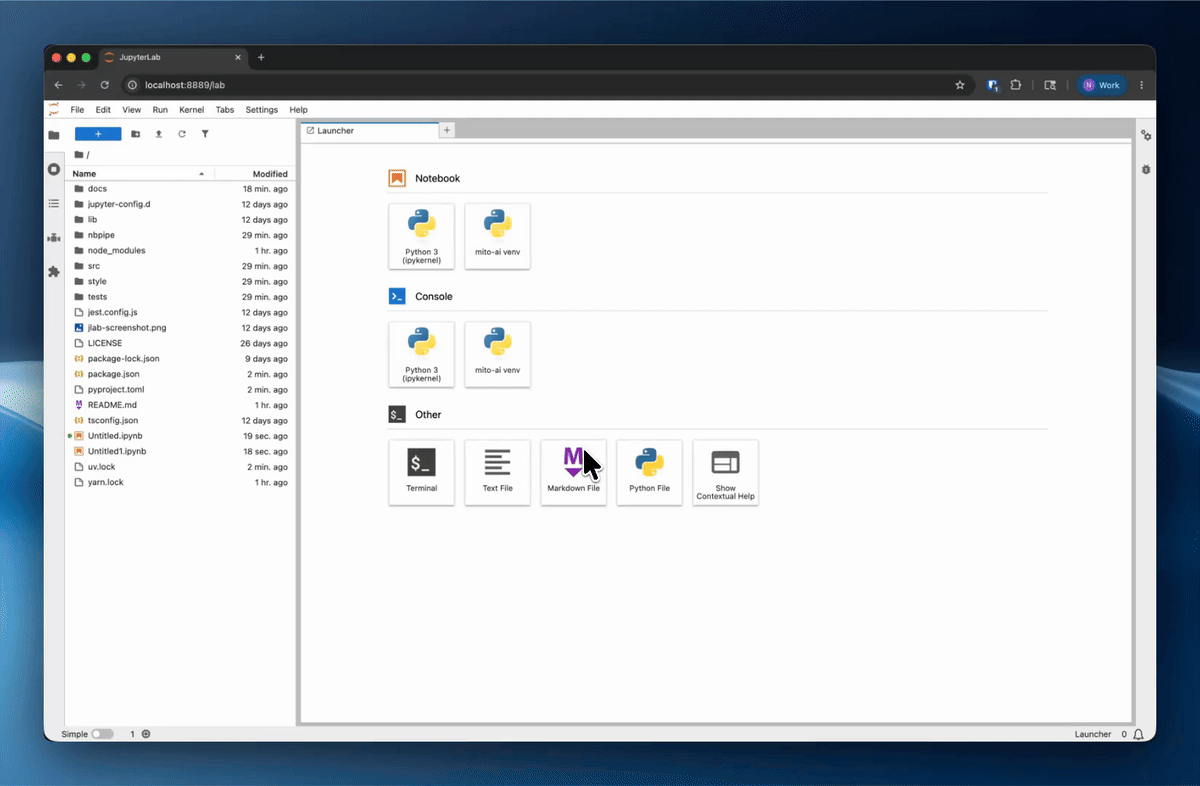Select the docs folder
The width and height of the screenshot is (1200, 786).
point(180,189)
